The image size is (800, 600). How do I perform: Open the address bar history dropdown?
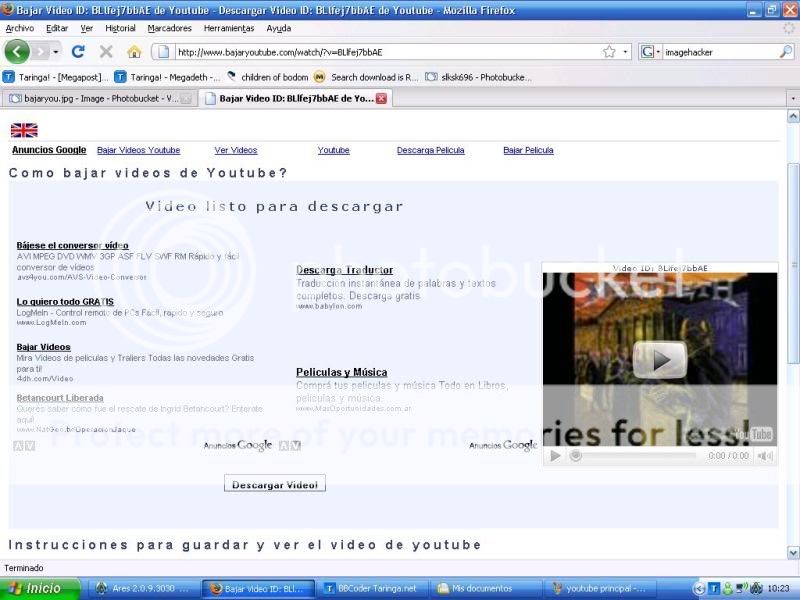tap(625, 52)
